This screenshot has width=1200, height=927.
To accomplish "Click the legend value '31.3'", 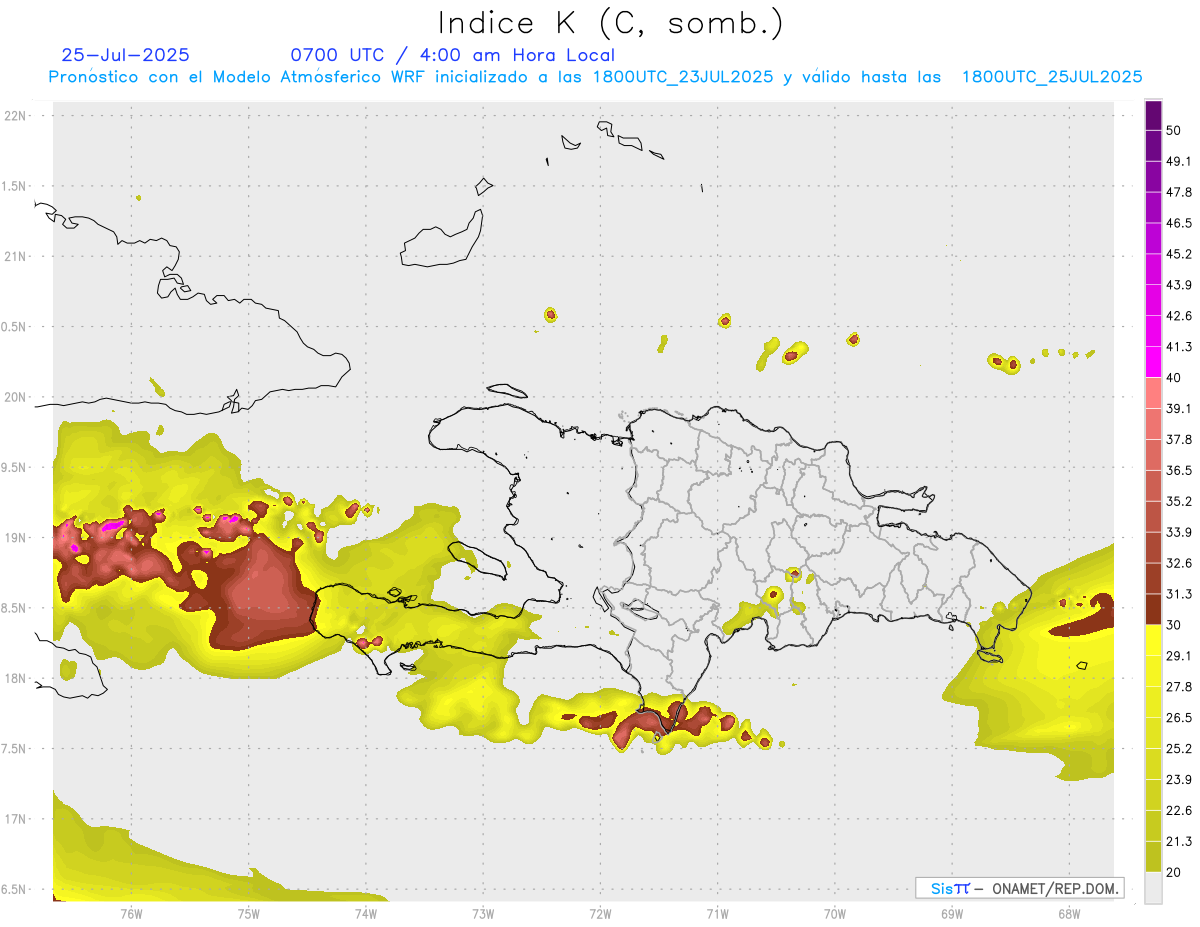I will [x=1179, y=594].
